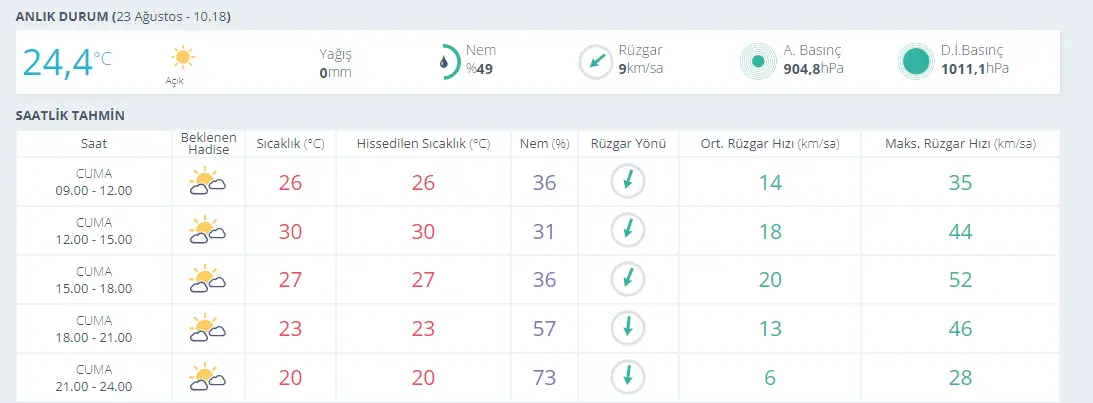
Task: Click the humidity droplet icon beside Nem
Action: click(445, 62)
